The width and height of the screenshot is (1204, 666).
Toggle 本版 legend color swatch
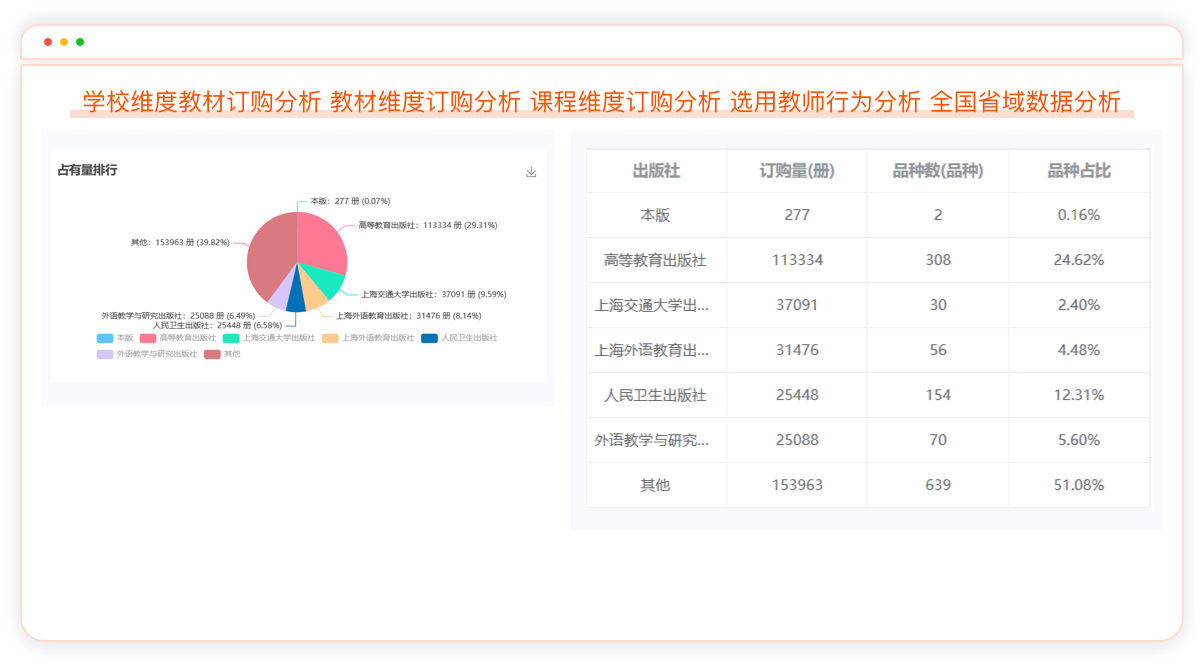pyautogui.click(x=105, y=338)
